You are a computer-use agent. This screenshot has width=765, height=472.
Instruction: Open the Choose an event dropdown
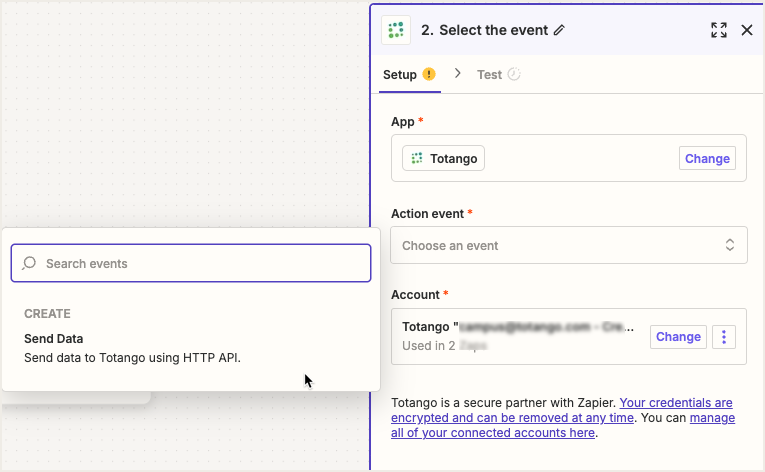pos(568,245)
